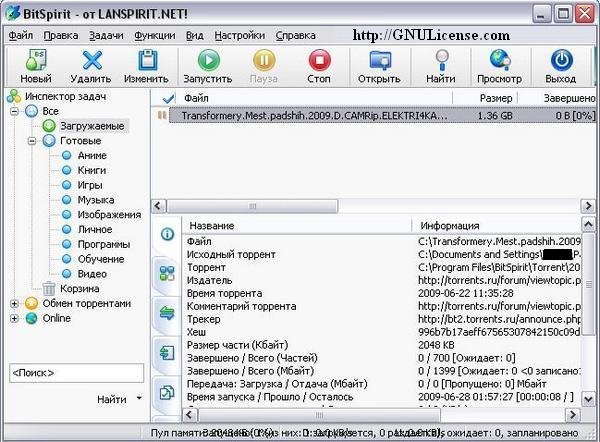The width and height of the screenshot is (600, 442).
Task: Select the Музыка category
Action: click(96, 200)
